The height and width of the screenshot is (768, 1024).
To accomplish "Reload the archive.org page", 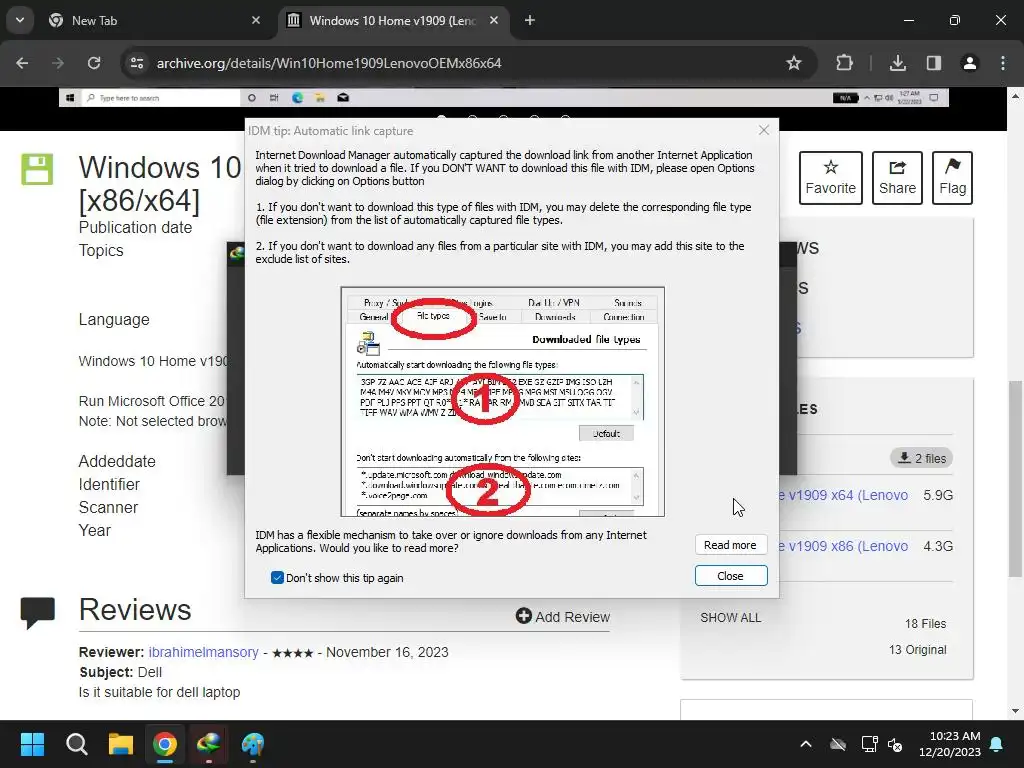I will (x=94, y=63).
